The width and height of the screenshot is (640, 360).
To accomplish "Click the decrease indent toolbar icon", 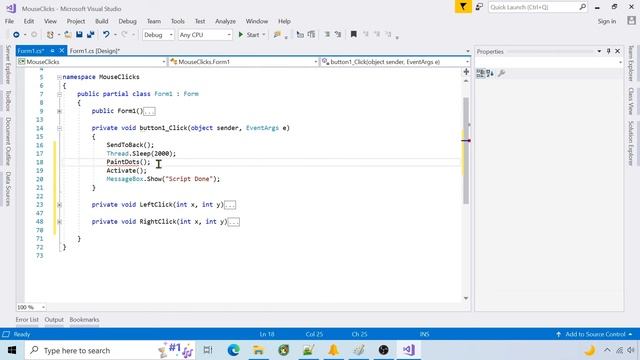I will click(300, 35).
